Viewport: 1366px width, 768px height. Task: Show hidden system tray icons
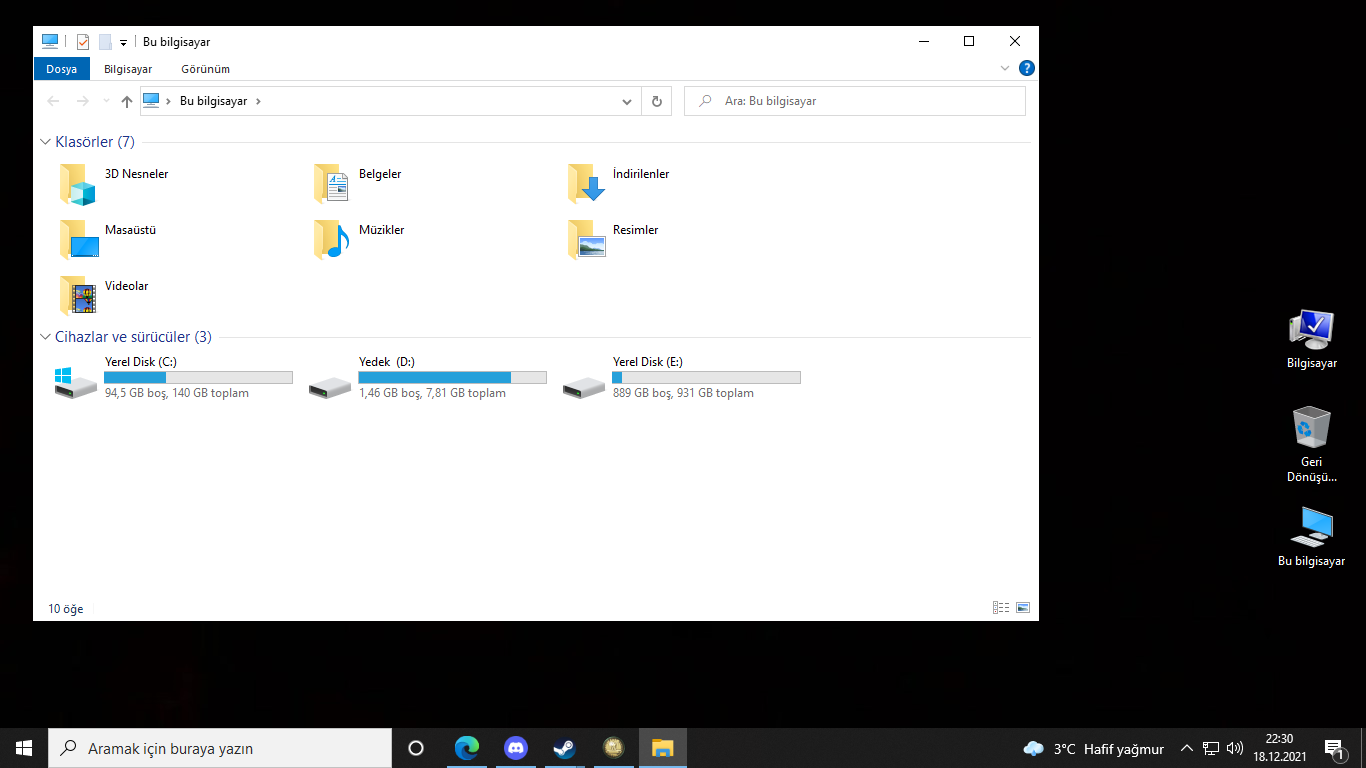pyautogui.click(x=1187, y=748)
